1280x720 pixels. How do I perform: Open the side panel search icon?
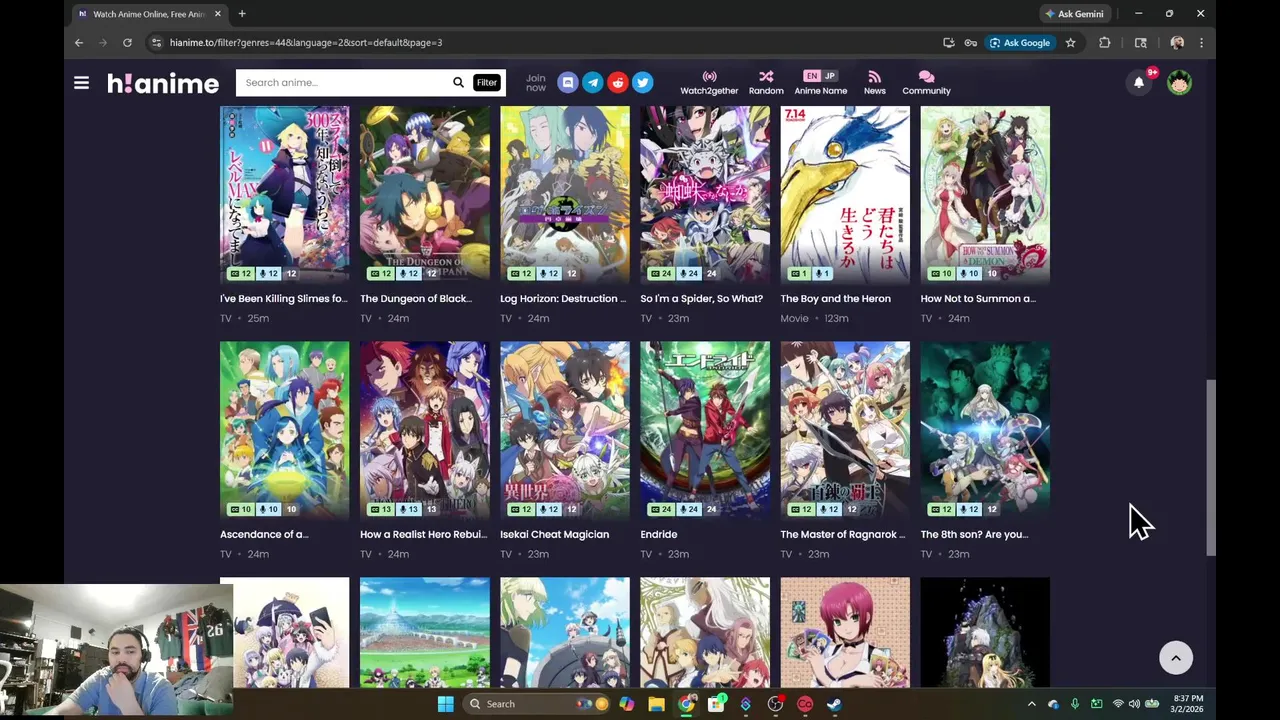[x=1141, y=43]
